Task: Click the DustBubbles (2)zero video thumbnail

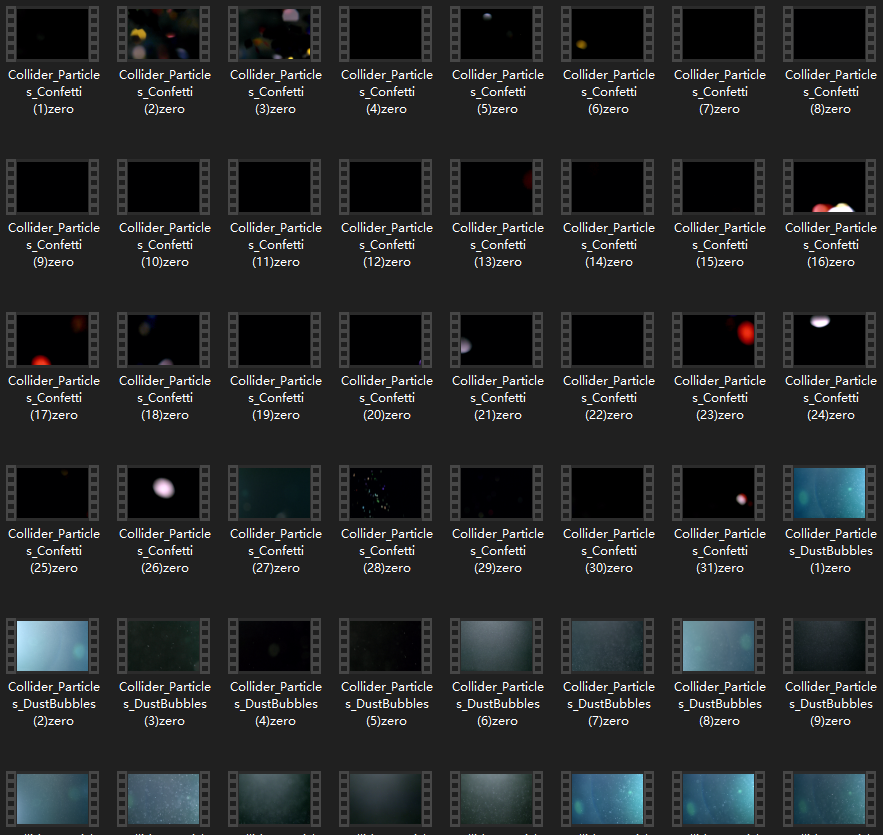Action: pyautogui.click(x=53, y=646)
